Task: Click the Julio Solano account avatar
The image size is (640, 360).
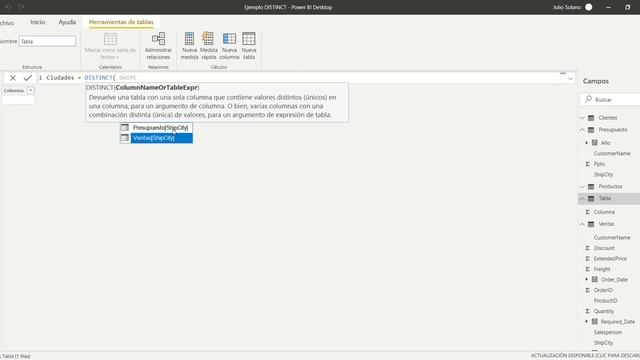Action: coord(589,7)
